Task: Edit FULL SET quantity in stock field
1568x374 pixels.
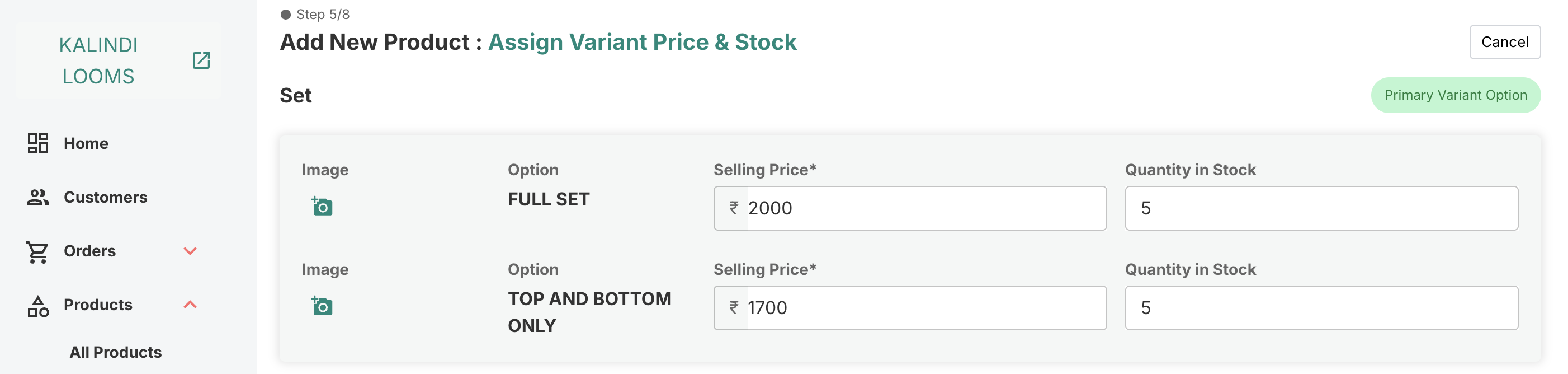Action: (x=1321, y=208)
